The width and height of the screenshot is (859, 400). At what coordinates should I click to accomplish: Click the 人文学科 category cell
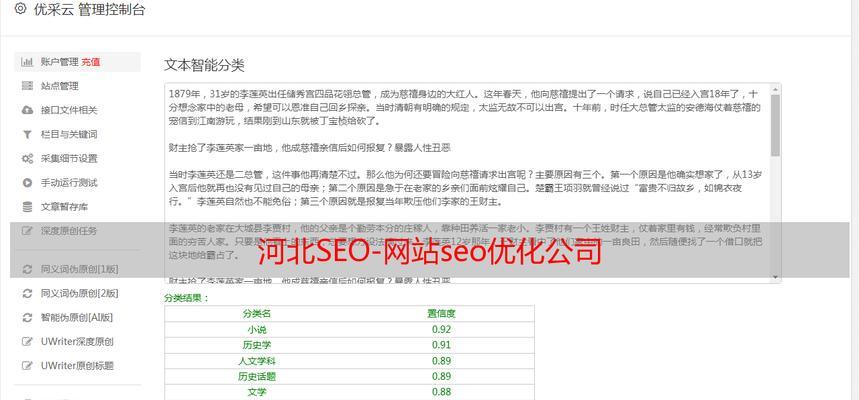[x=257, y=361]
